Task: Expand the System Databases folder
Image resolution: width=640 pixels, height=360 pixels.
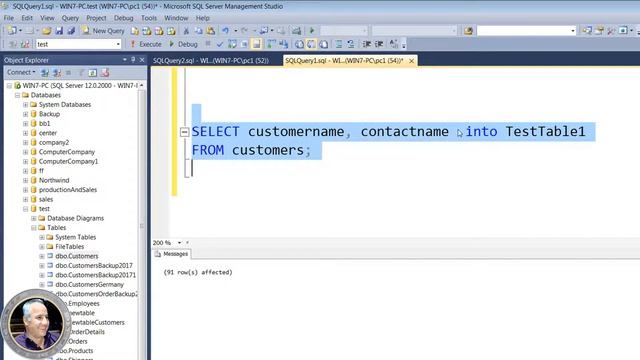Action: click(x=25, y=105)
